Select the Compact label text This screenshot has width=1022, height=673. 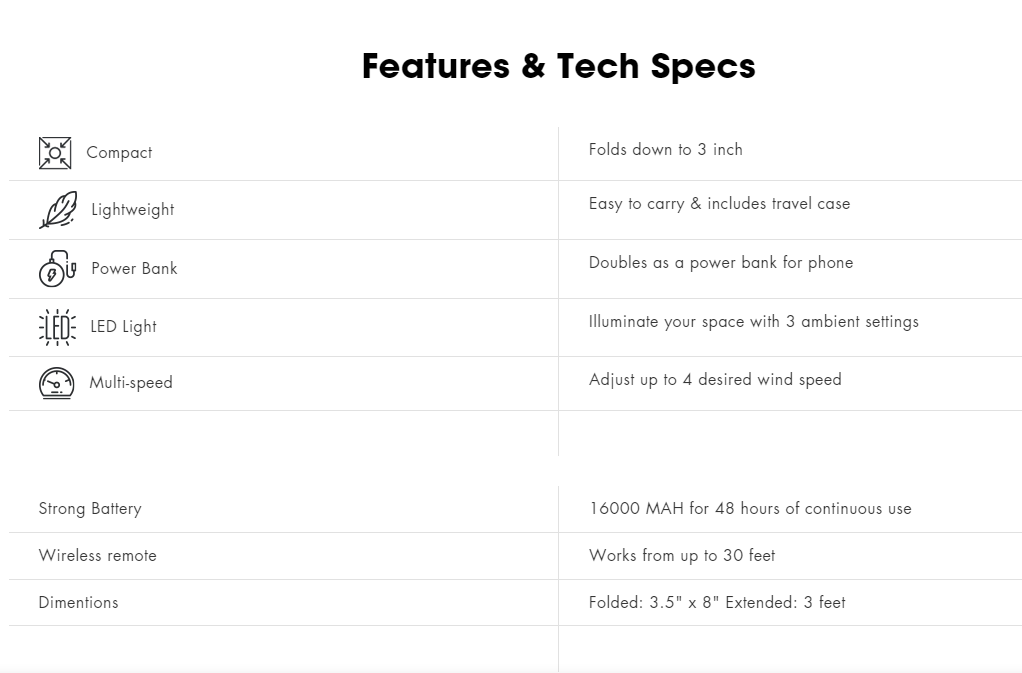point(119,153)
